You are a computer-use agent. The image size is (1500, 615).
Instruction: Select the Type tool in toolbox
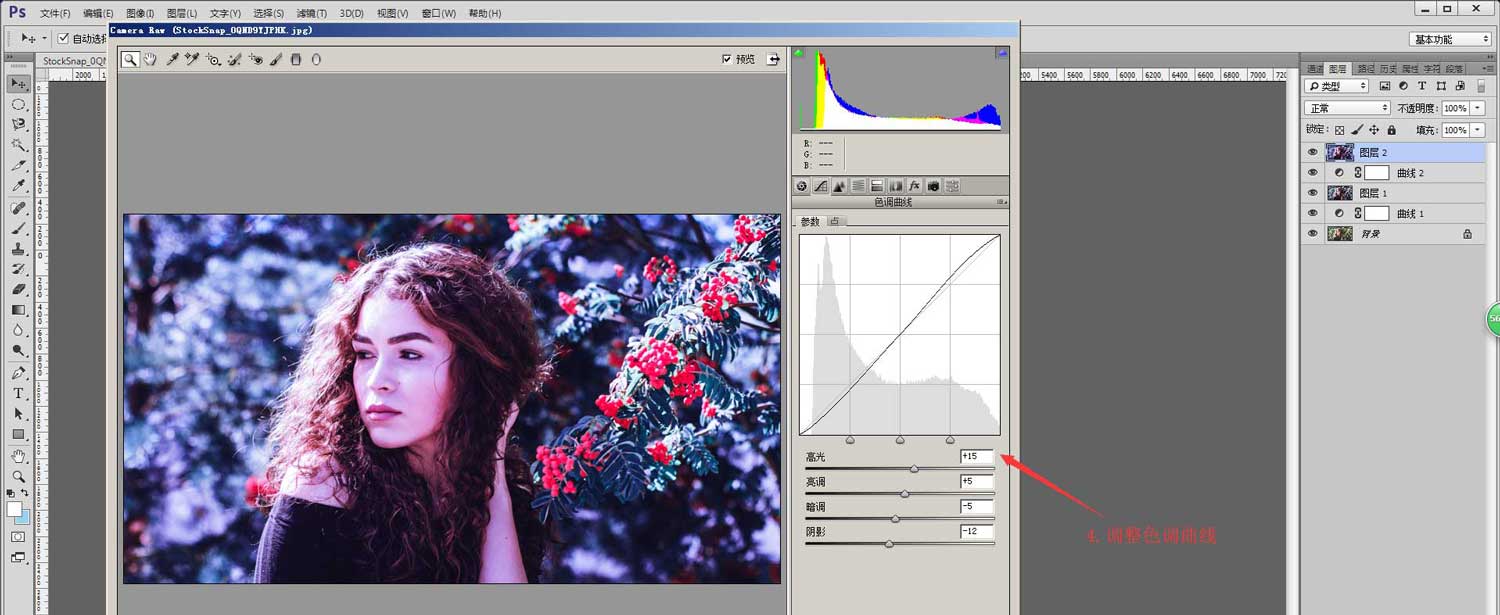click(x=18, y=393)
